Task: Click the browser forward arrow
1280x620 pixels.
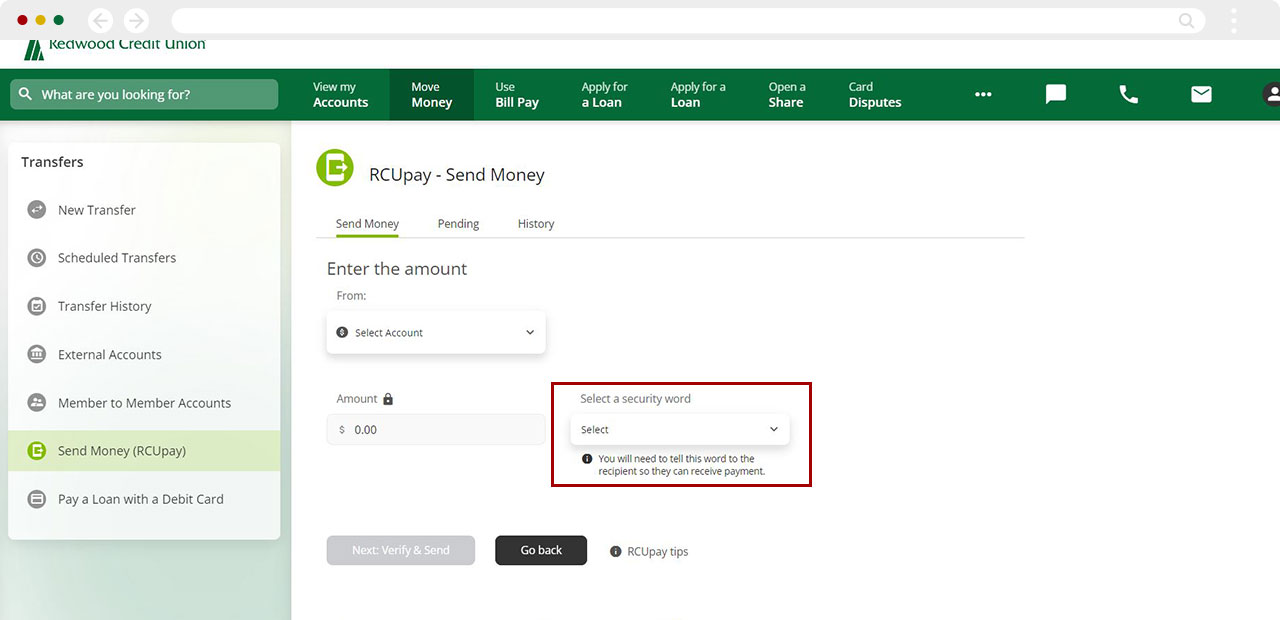Action: pyautogui.click(x=135, y=20)
